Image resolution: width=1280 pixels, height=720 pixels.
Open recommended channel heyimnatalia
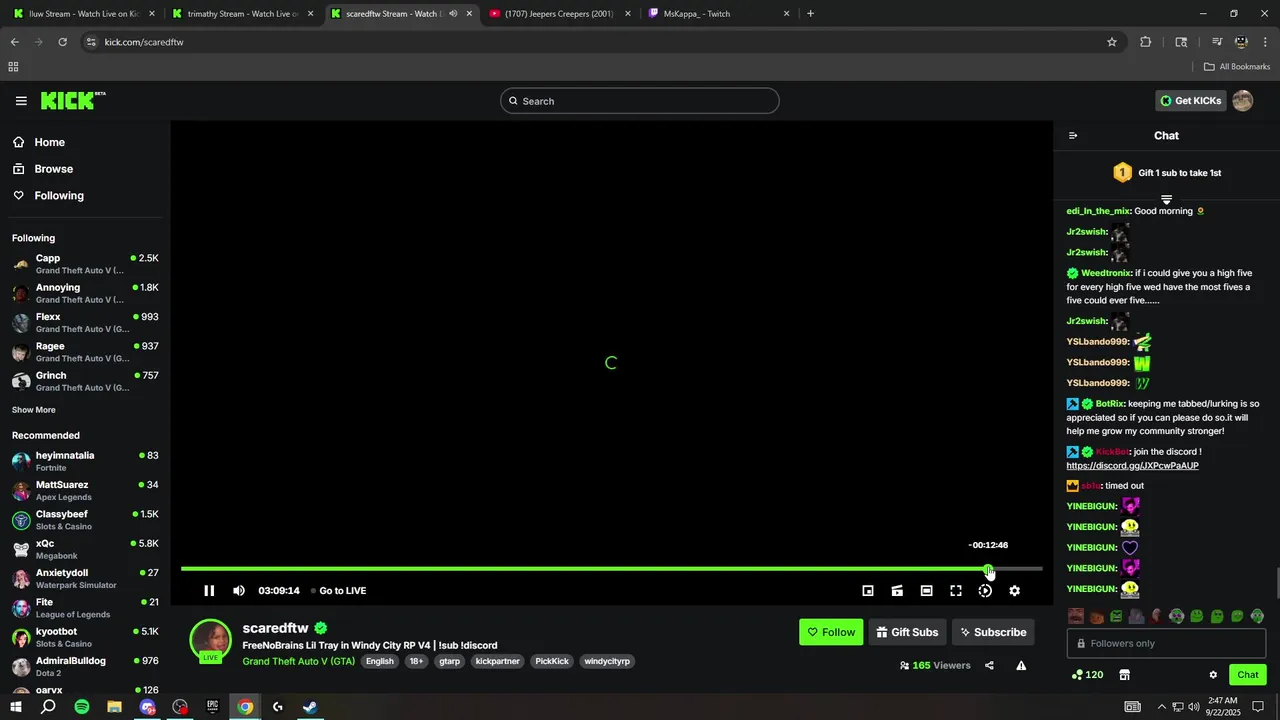point(85,461)
